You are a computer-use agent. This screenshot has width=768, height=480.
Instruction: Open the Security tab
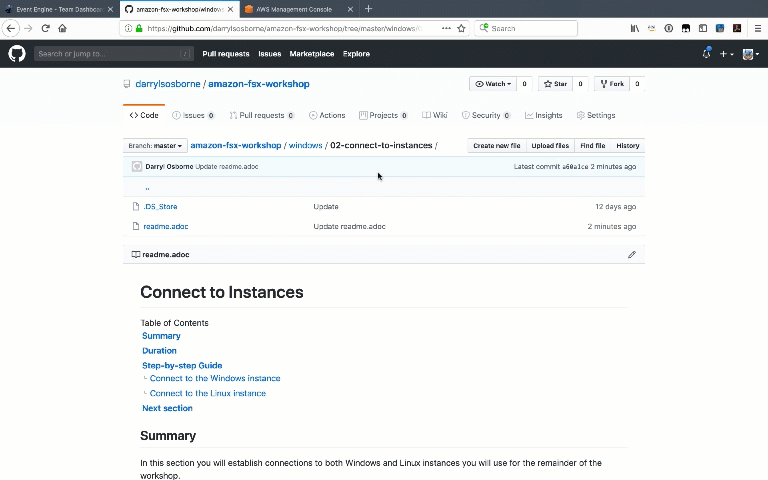pos(486,115)
